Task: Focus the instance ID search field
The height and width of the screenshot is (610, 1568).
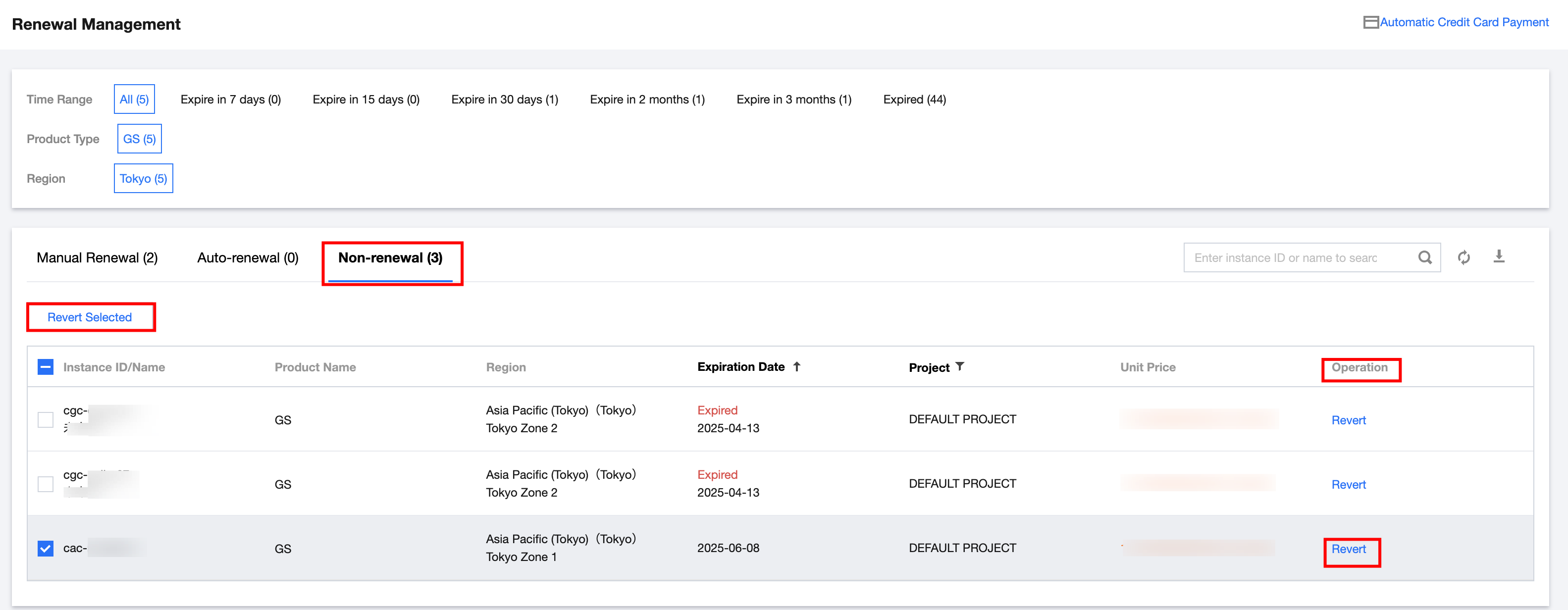Action: (1297, 257)
